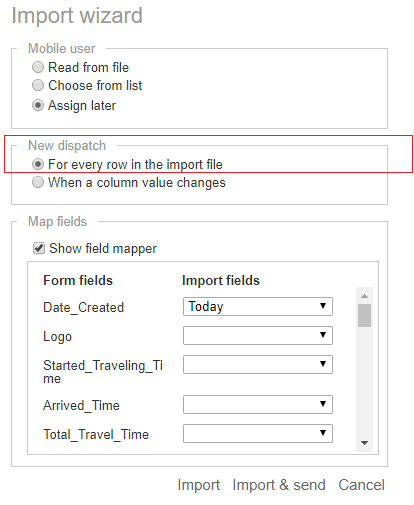Open the Arrived_Time import field dropdown

click(x=258, y=404)
